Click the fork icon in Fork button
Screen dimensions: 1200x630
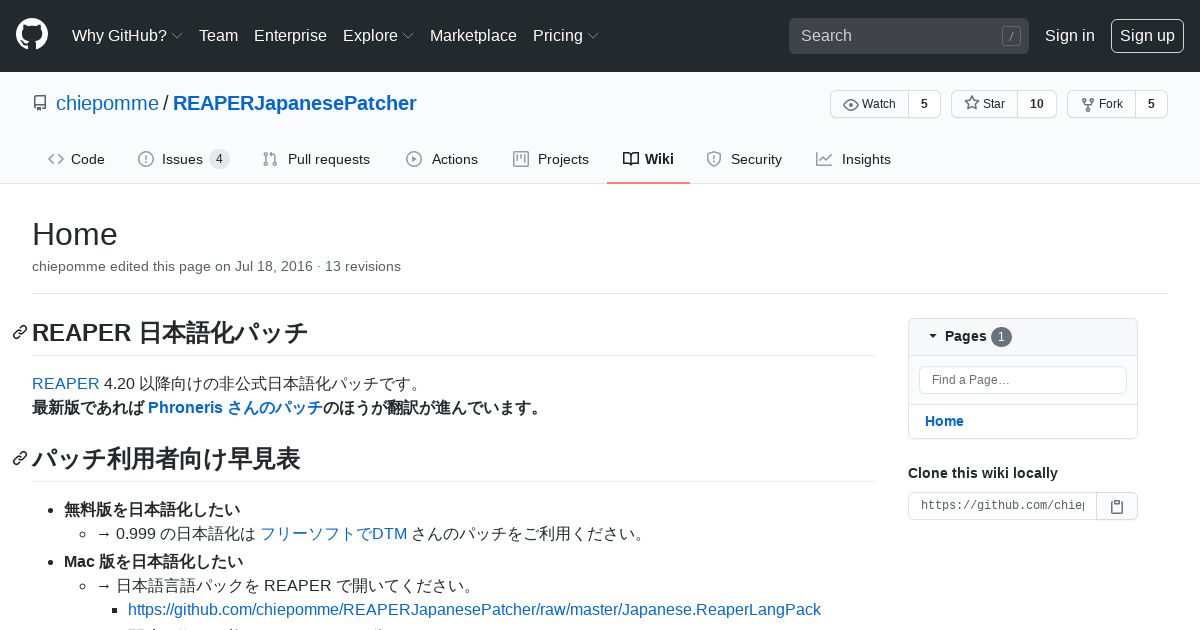click(x=1088, y=104)
